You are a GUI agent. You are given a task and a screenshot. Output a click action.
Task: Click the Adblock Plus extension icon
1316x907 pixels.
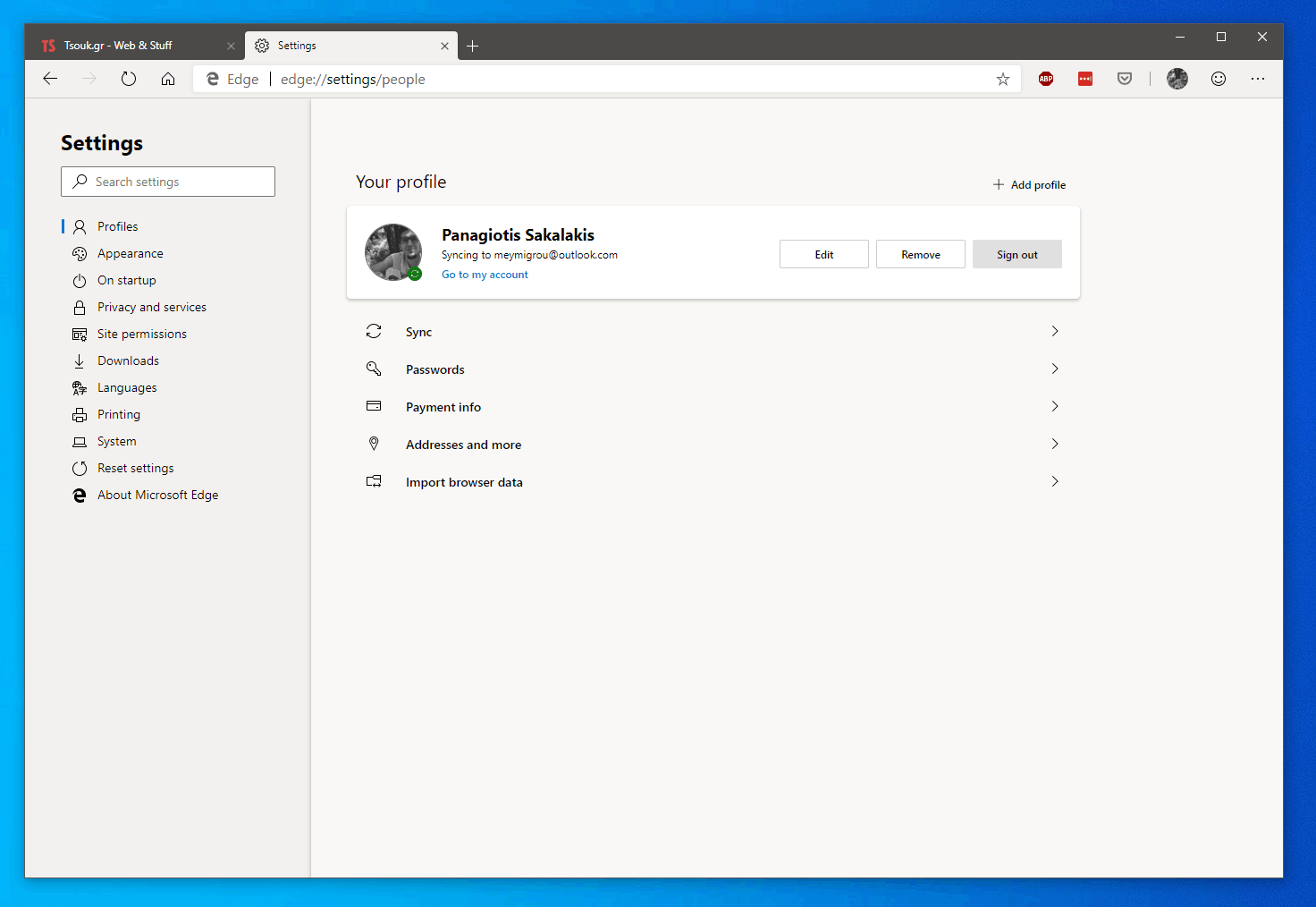click(1046, 79)
